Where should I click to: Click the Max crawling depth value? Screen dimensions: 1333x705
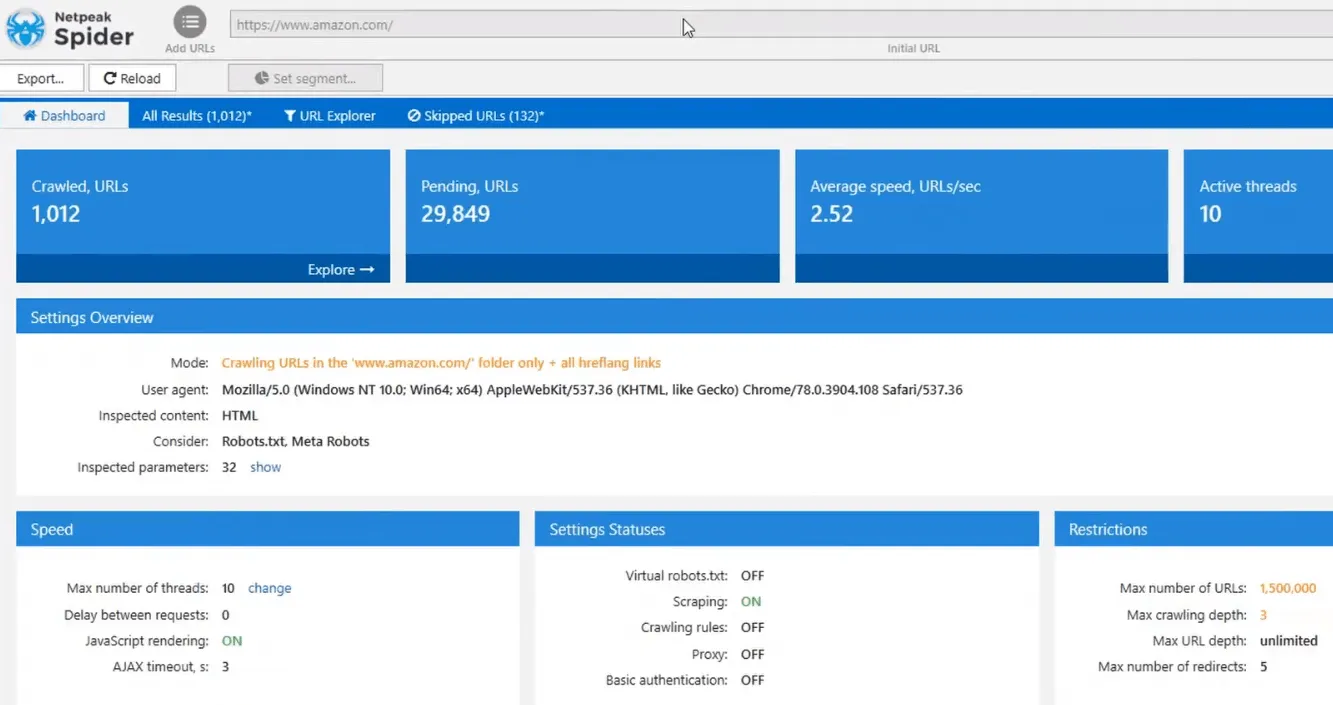click(x=1264, y=615)
